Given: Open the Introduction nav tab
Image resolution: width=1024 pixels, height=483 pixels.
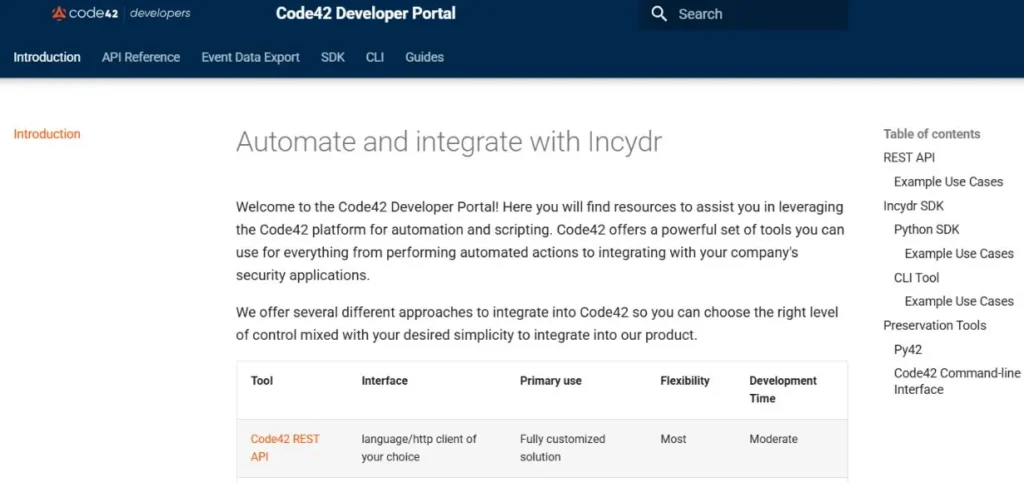Looking at the screenshot, I should click(47, 57).
